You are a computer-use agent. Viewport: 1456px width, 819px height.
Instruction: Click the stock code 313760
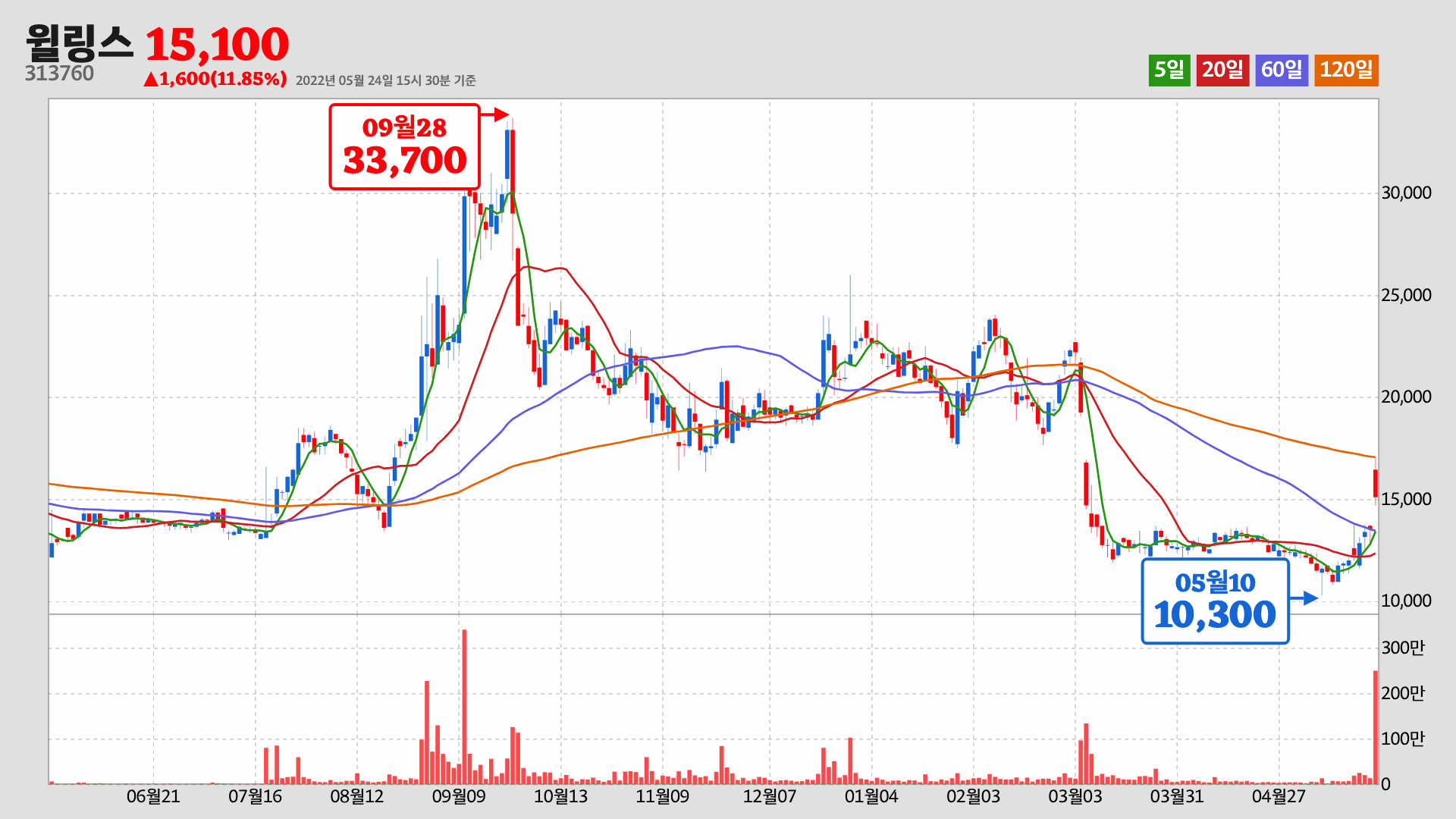[59, 74]
